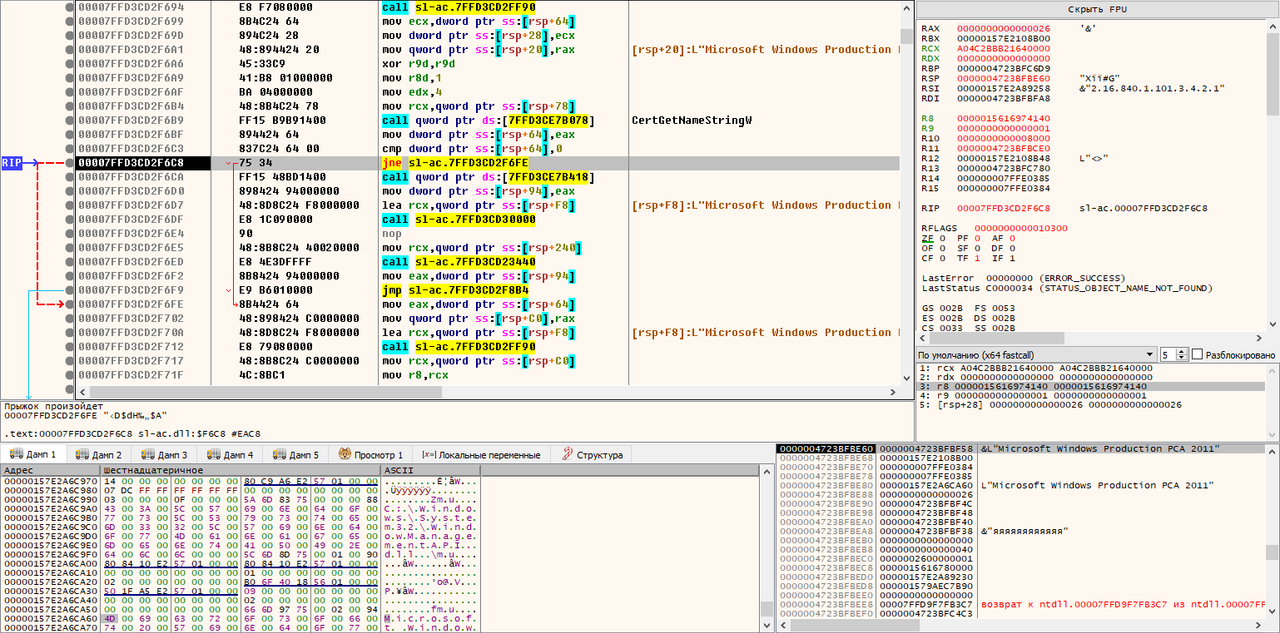Screen dimensions: 1280x633
Task: Select the R8 value 0000015616974140
Action: point(1005,120)
